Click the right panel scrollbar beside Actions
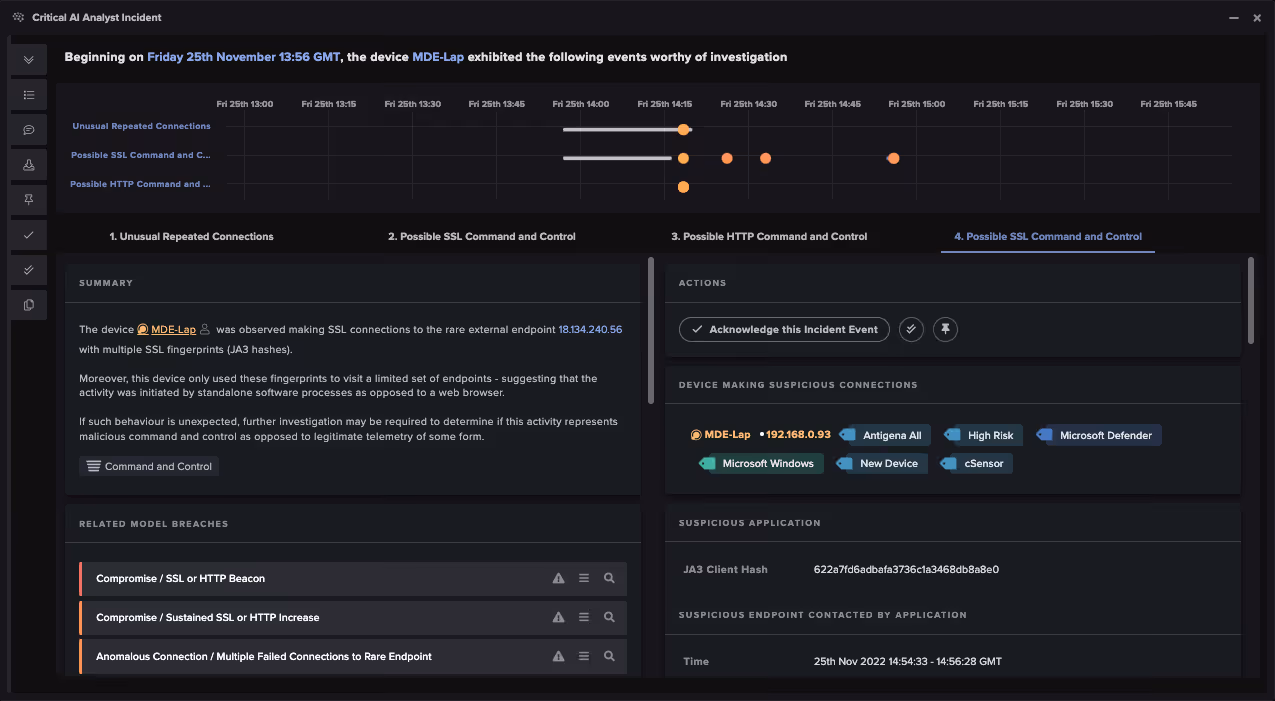 1251,300
